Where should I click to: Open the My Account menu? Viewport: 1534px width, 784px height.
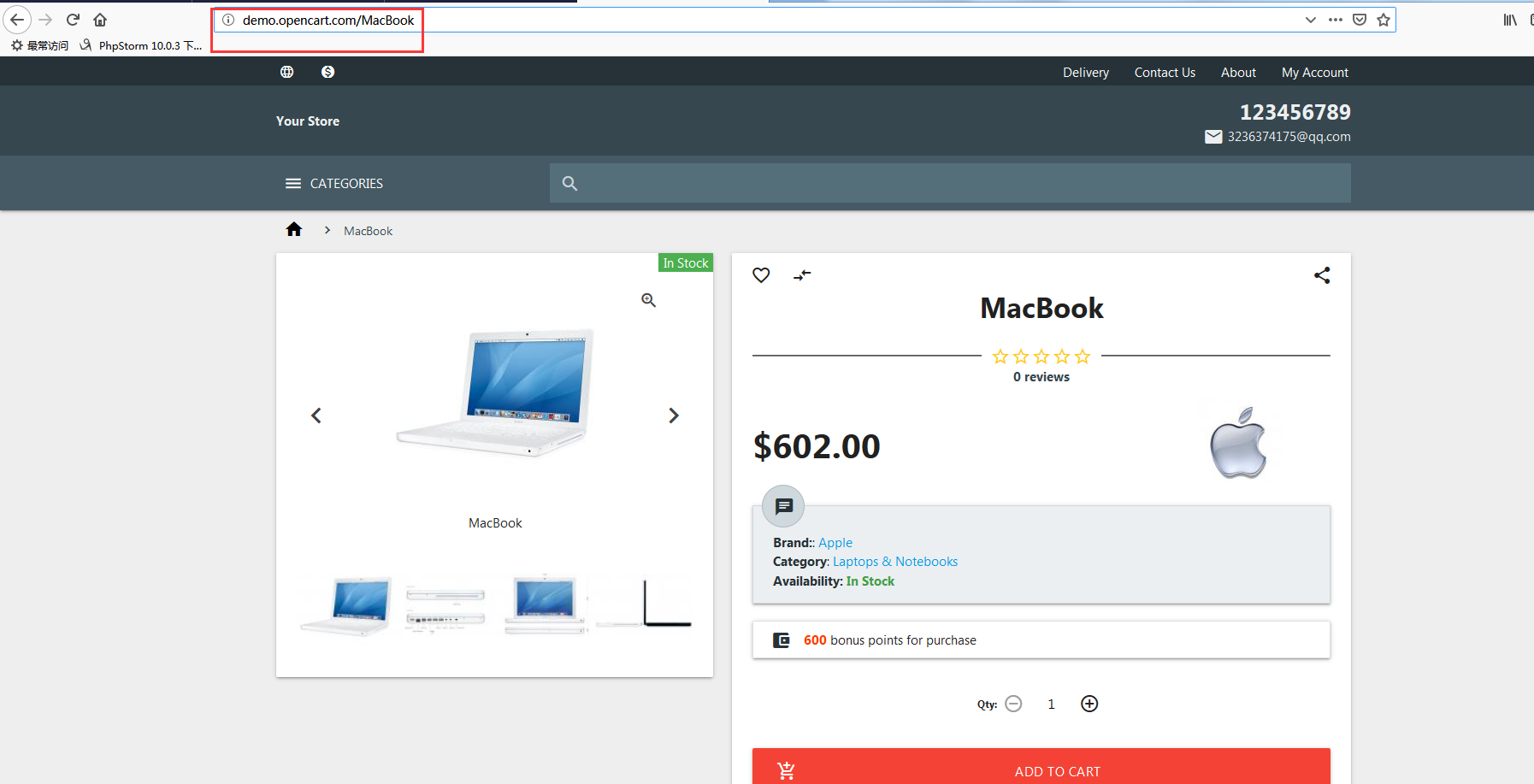1315,73
